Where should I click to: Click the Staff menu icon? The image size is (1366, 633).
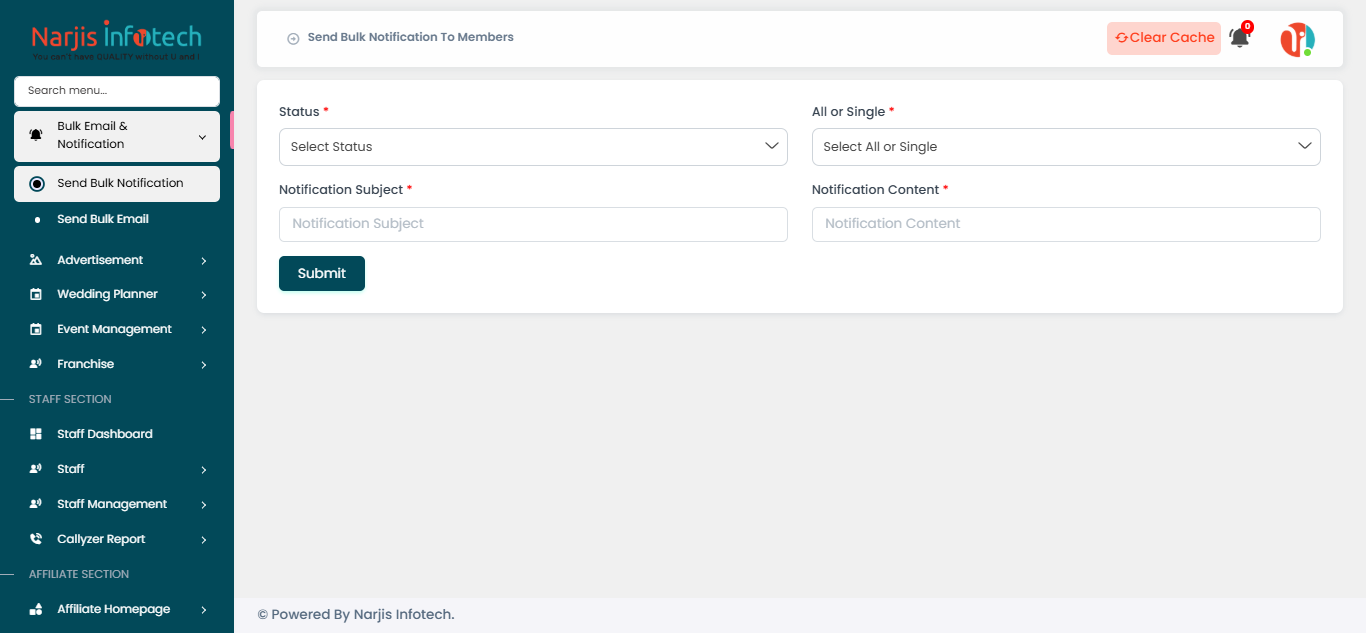36,469
